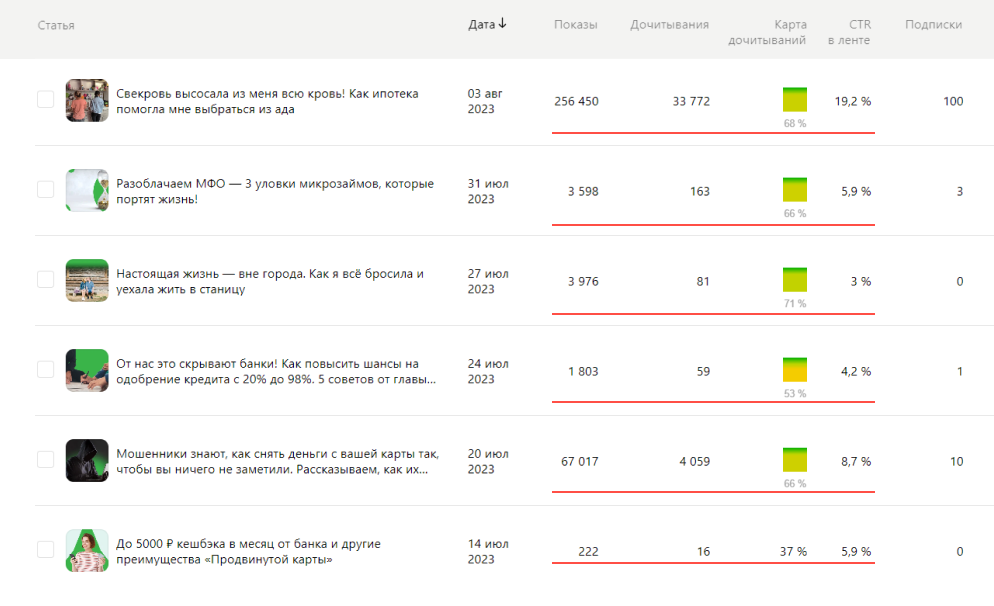Image resolution: width=994 pixels, height=606 pixels.
Task: Click the Статья column header
Action: pos(56,25)
